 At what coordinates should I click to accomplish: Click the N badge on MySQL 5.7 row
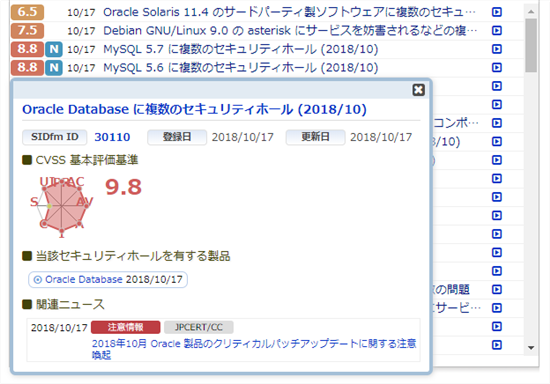click(x=54, y=49)
